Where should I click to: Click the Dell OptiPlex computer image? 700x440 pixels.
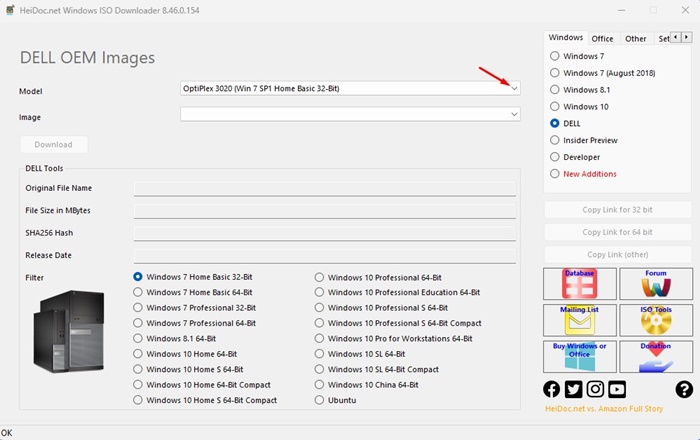click(69, 331)
